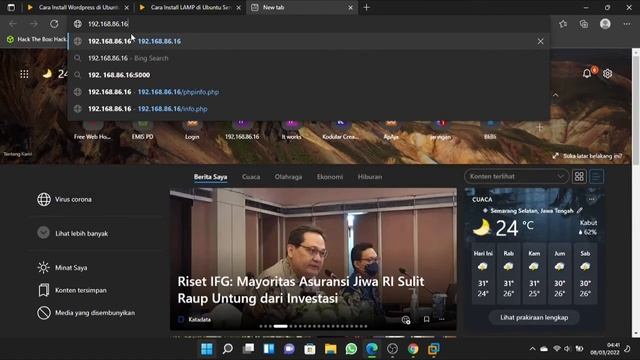This screenshot has height=360, width=640.
Task: Select the Rab forecast day
Action: click(x=509, y=273)
